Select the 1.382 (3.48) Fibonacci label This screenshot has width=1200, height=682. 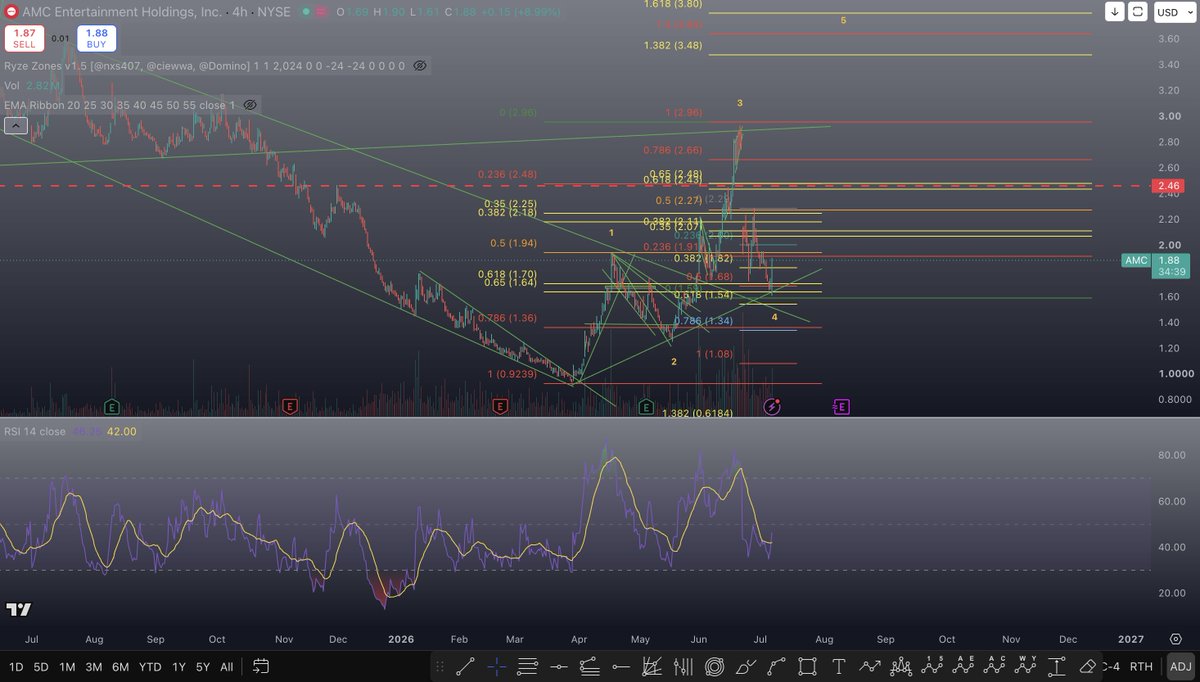pyautogui.click(x=672, y=46)
